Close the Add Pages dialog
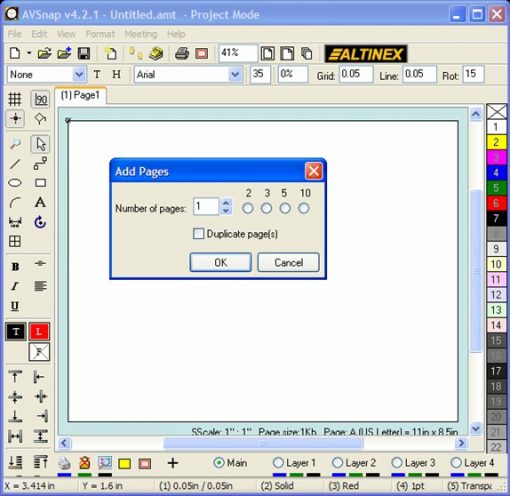Viewport: 510px width, 496px height. (314, 171)
